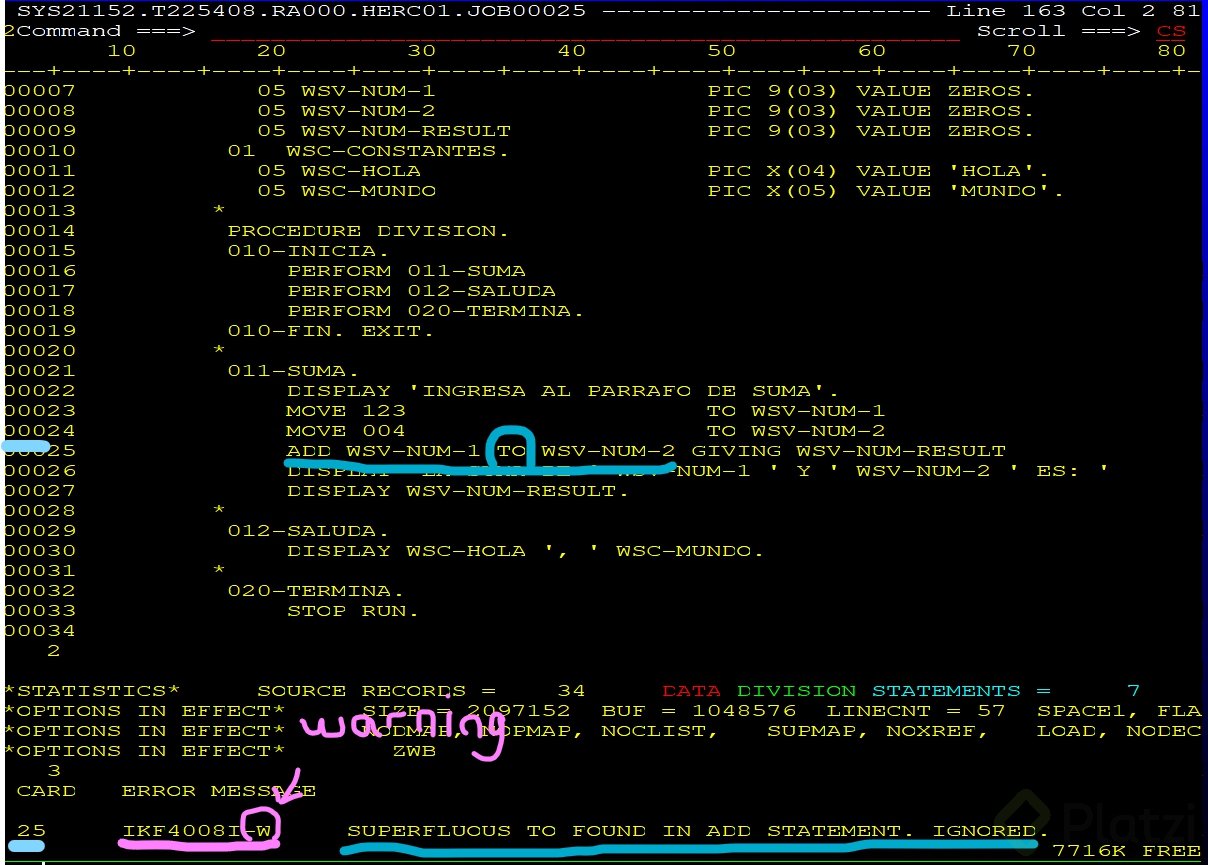Click the highlighted IKF4008I-W warning code

(197, 830)
